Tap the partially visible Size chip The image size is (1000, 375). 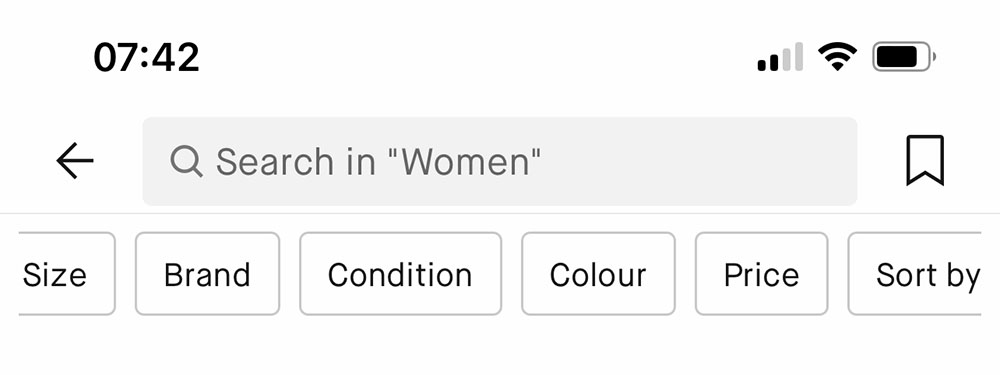click(67, 274)
